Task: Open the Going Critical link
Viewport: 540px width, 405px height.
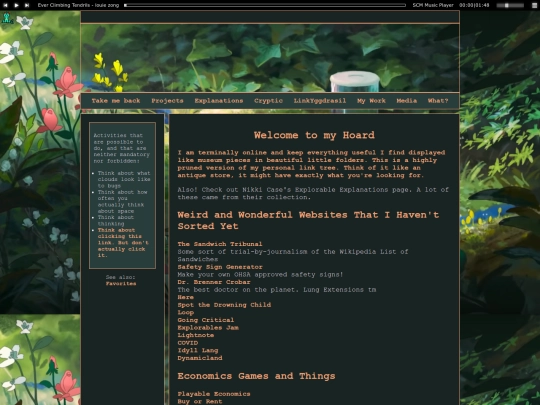Action: click(206, 320)
